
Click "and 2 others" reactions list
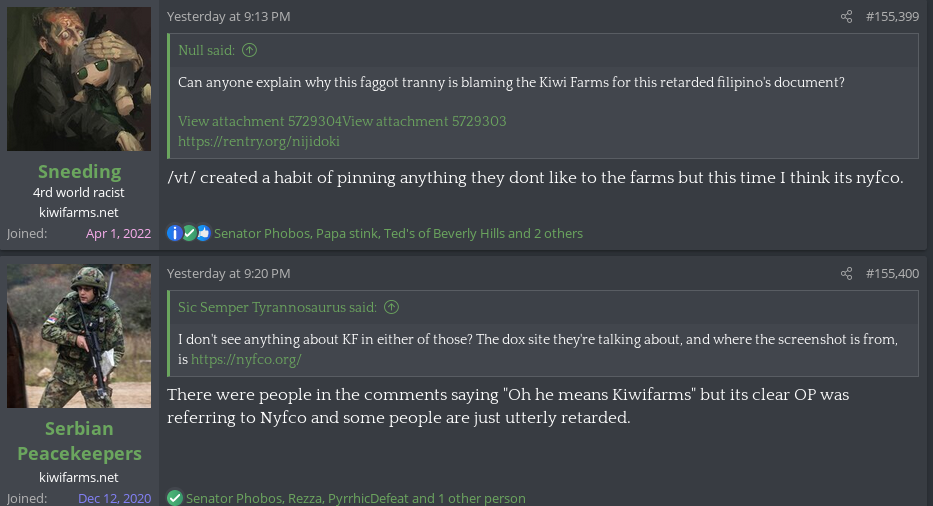[545, 233]
